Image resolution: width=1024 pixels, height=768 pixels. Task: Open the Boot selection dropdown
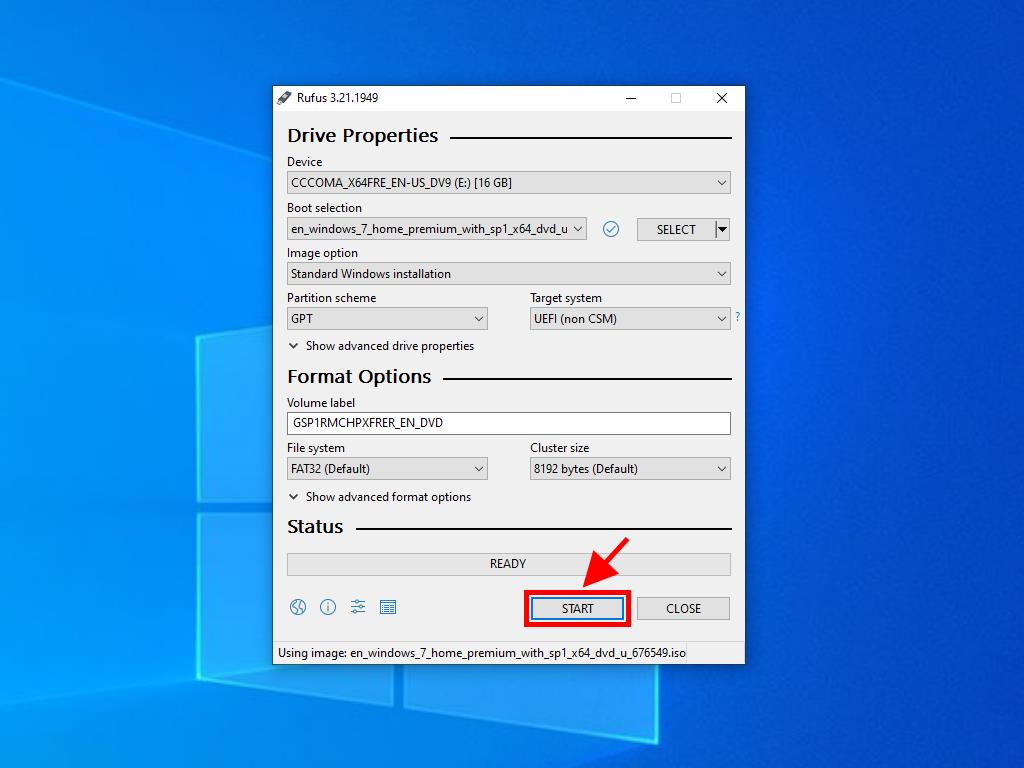[436, 229]
